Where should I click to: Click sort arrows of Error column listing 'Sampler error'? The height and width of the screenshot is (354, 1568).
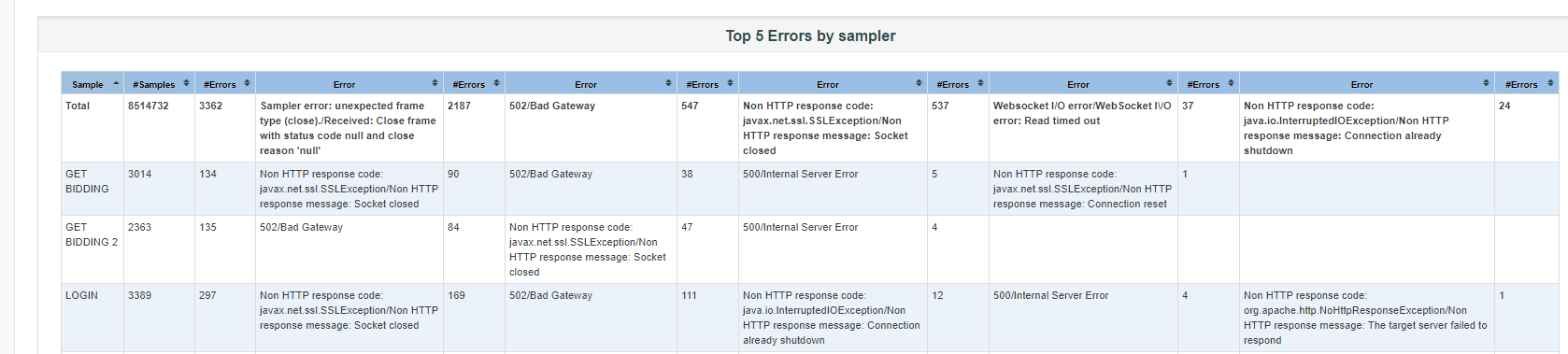click(x=435, y=83)
